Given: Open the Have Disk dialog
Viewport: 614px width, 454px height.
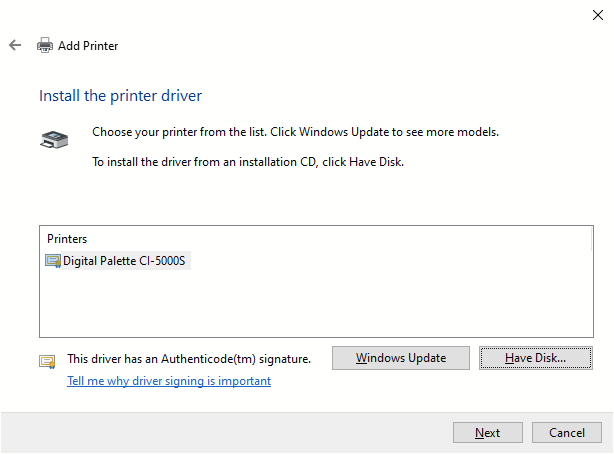Looking at the screenshot, I should coord(535,358).
